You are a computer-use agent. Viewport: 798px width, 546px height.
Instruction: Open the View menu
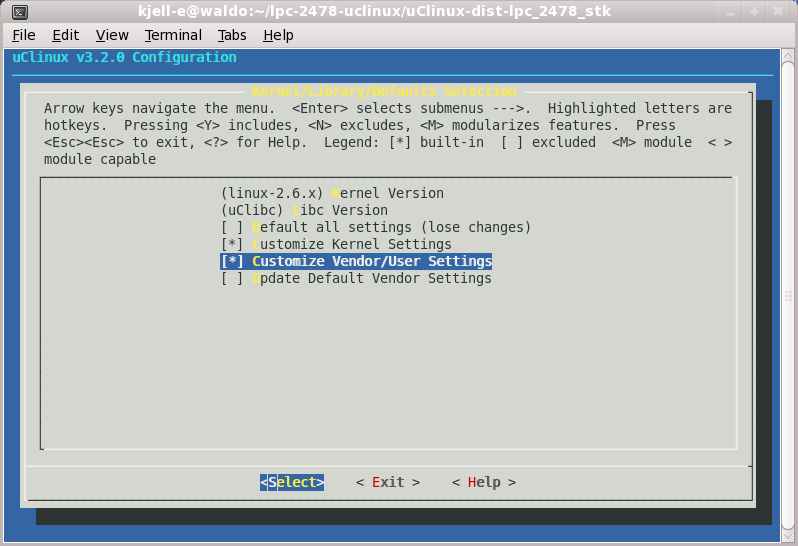tap(112, 35)
